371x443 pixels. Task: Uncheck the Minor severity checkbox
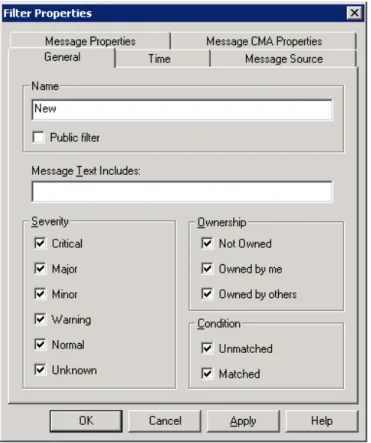(x=40, y=294)
